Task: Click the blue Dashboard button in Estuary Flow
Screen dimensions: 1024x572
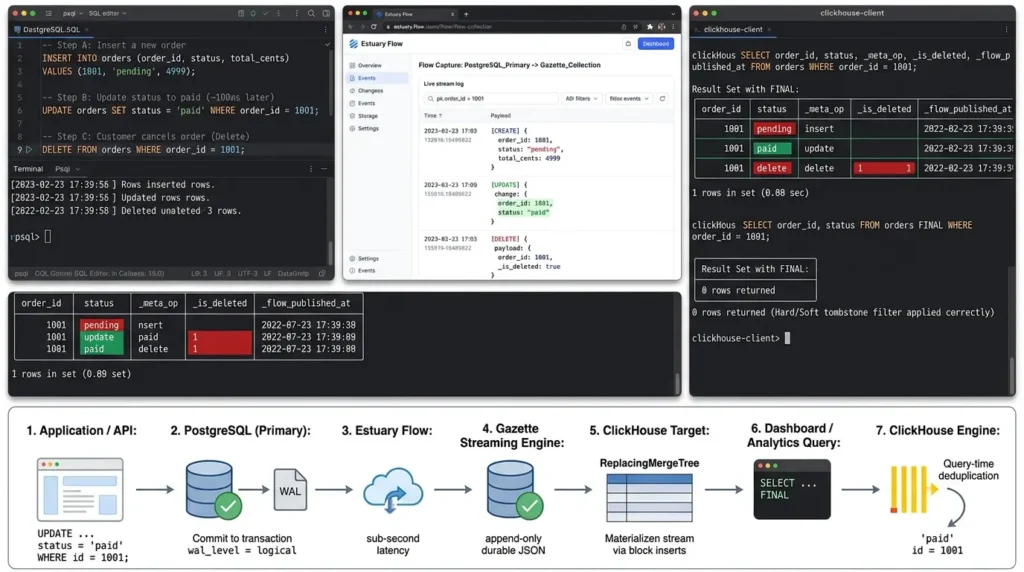Action: (656, 44)
